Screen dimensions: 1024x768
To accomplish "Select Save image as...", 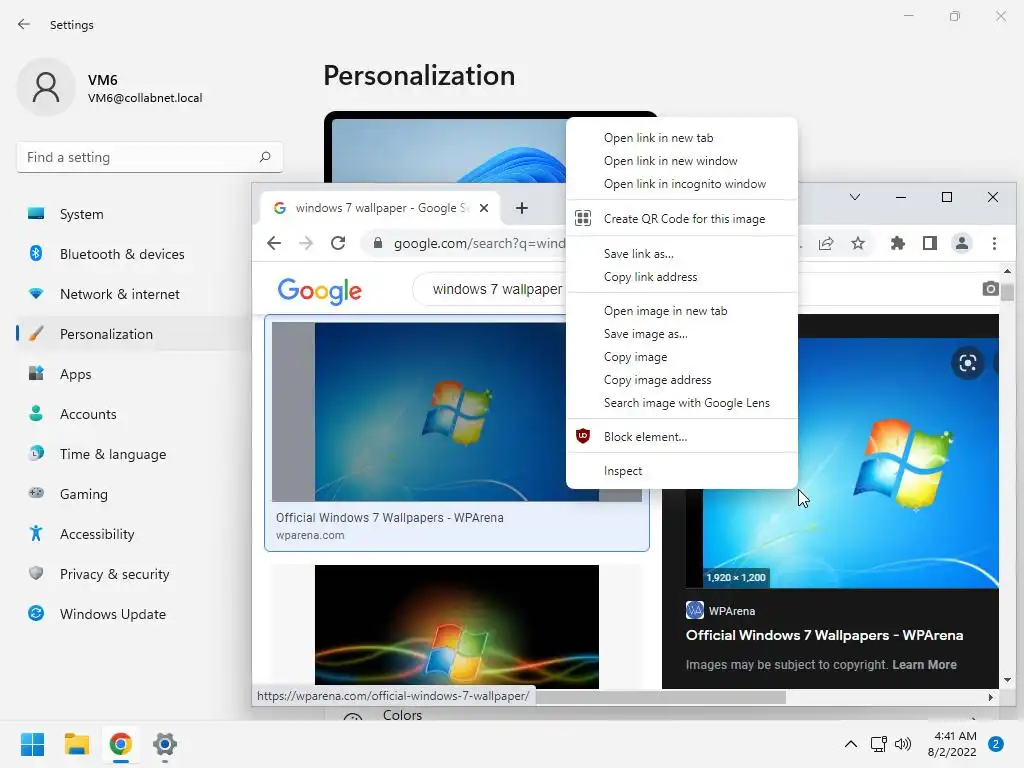I will tap(682, 334).
